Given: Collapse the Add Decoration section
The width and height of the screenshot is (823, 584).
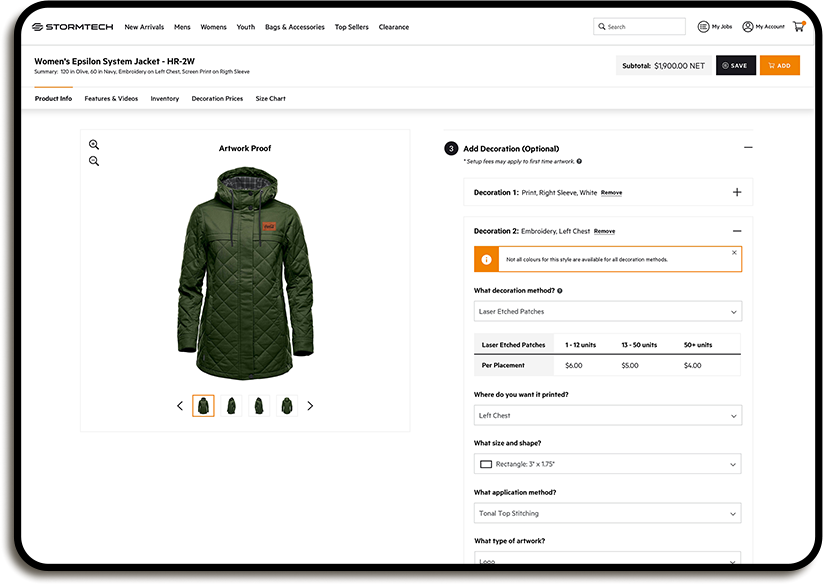Looking at the screenshot, I should tap(748, 147).
